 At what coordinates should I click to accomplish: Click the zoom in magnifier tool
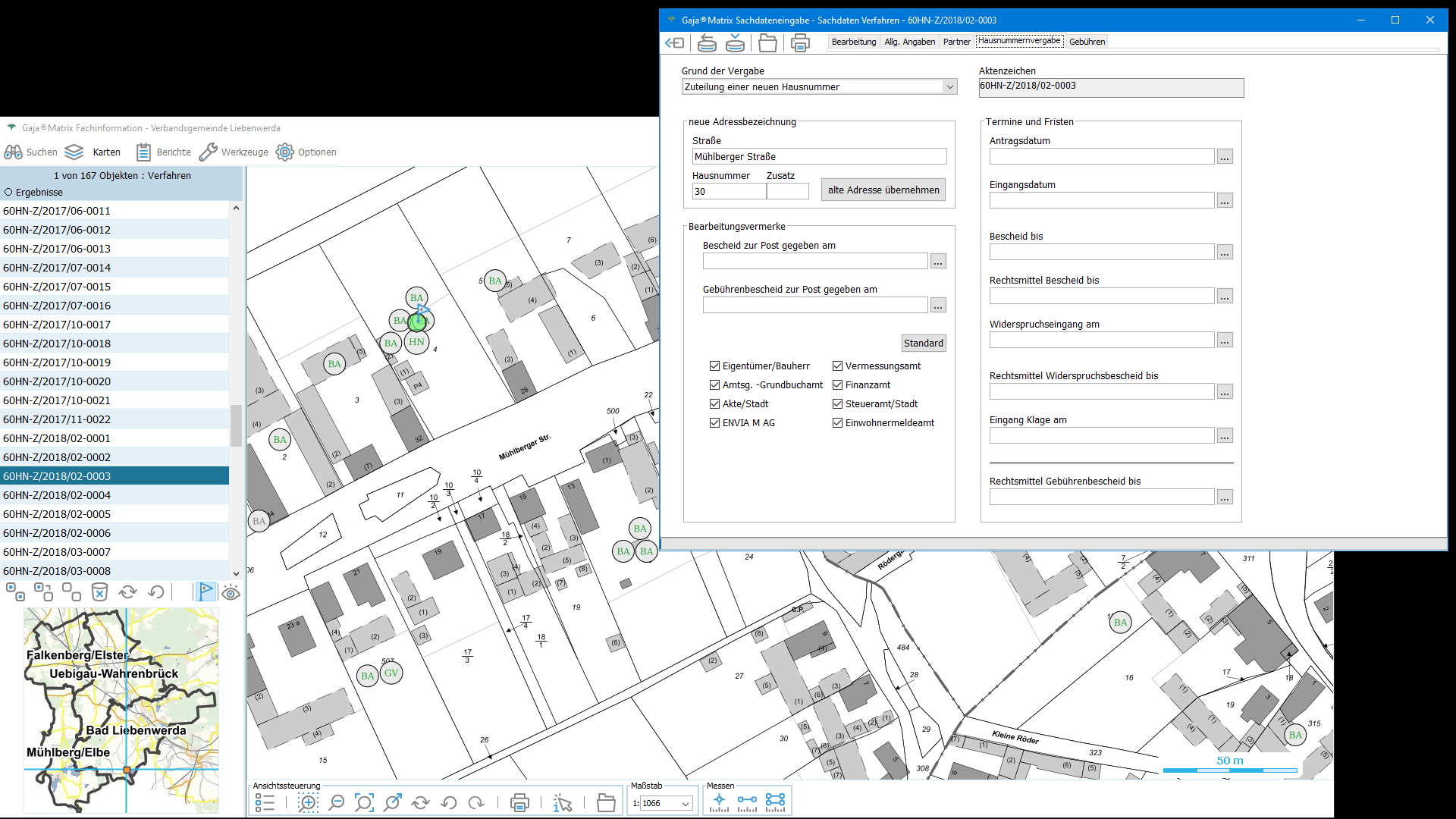[308, 803]
